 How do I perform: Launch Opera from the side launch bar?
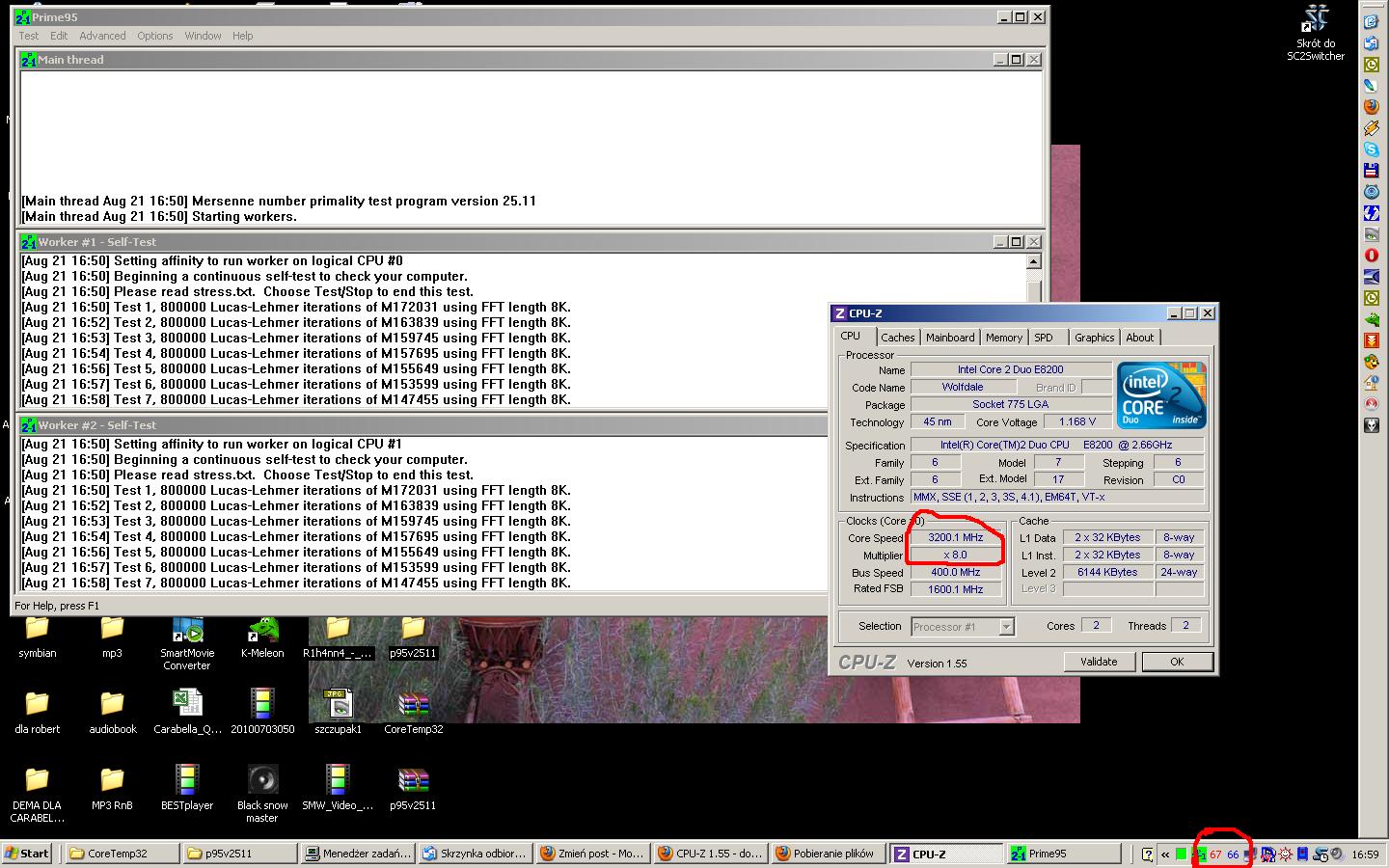click(x=1371, y=256)
